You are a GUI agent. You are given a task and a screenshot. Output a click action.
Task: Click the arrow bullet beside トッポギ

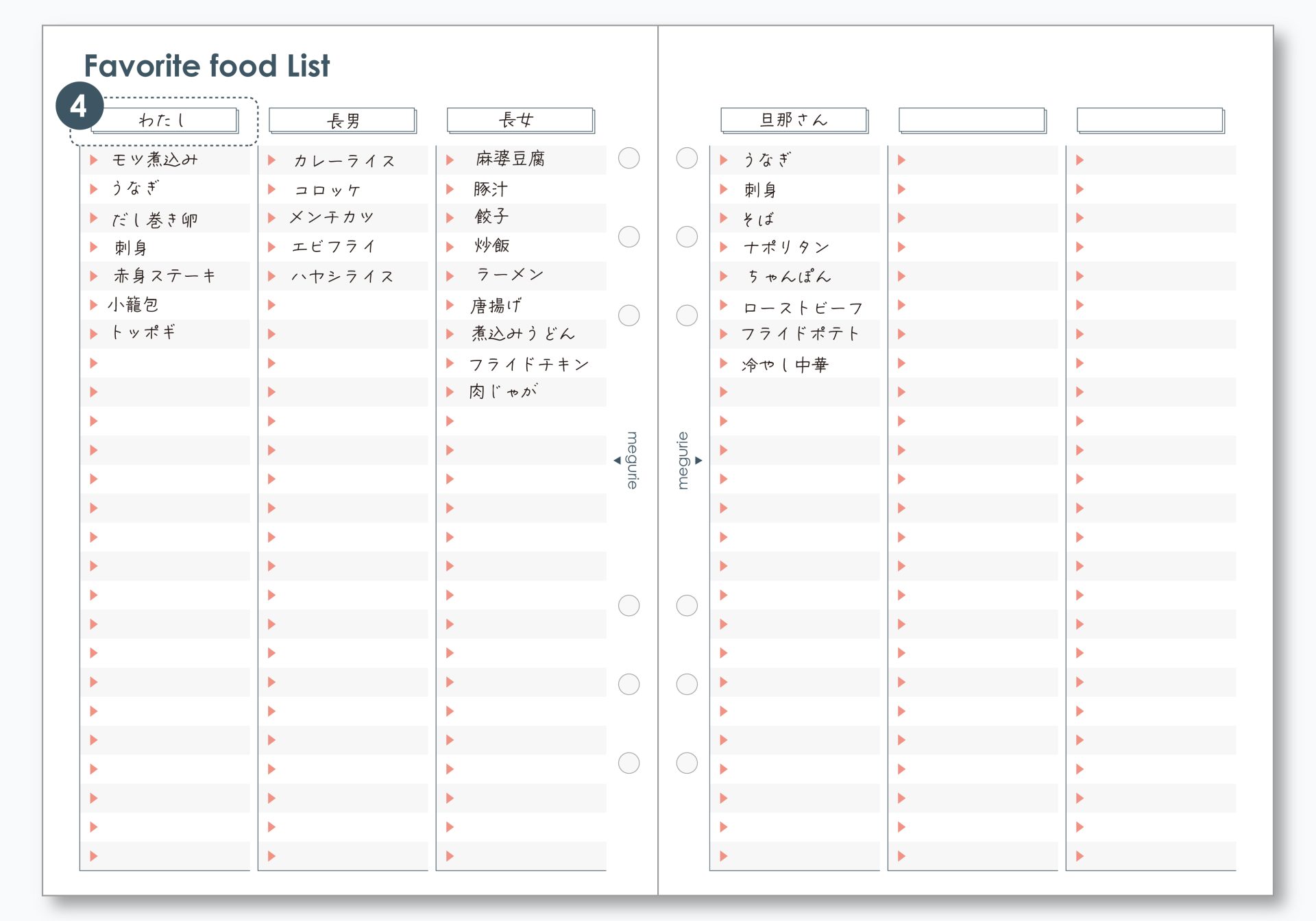pyautogui.click(x=94, y=334)
